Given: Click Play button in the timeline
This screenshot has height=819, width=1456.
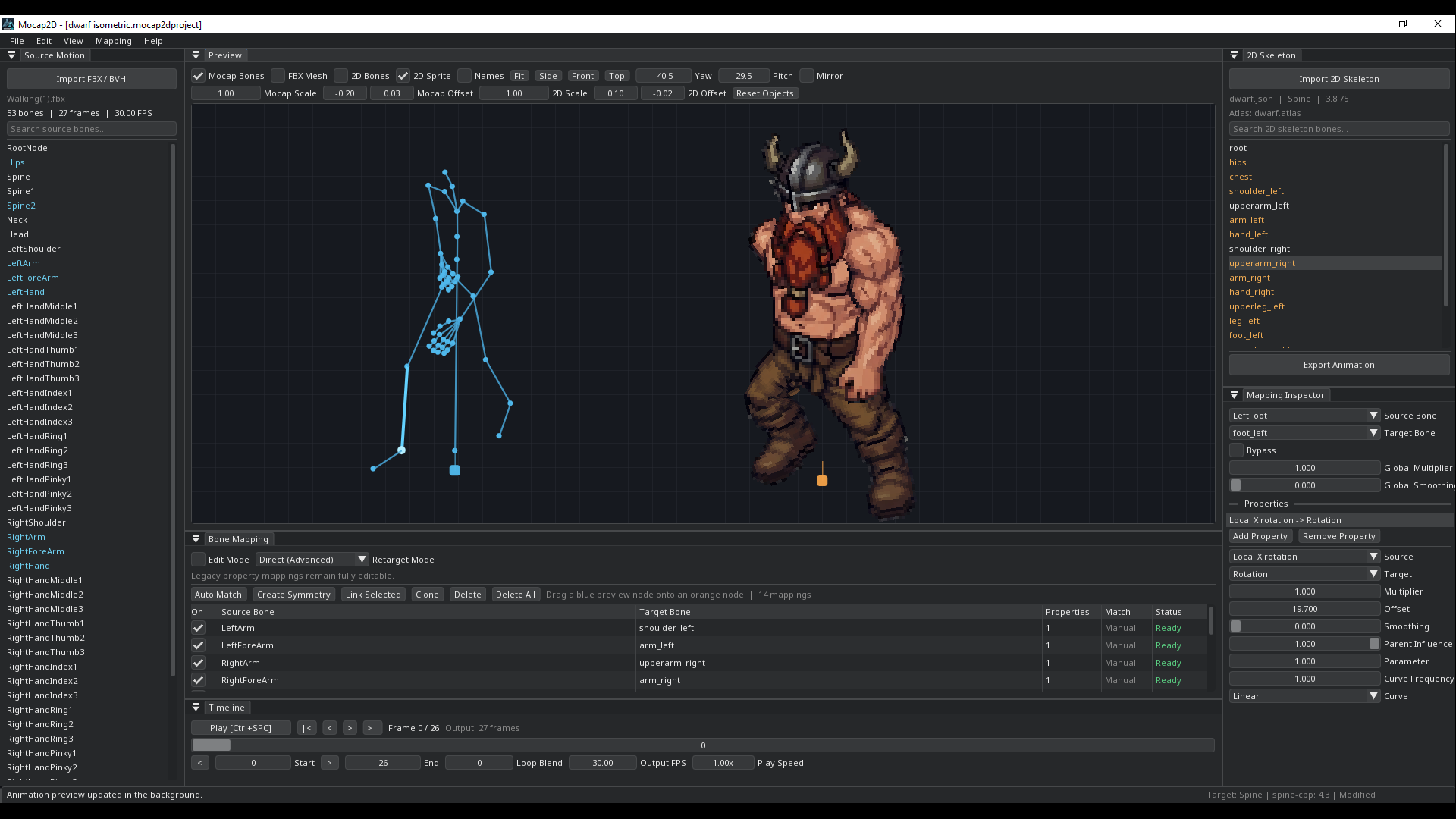Looking at the screenshot, I should 241,728.
